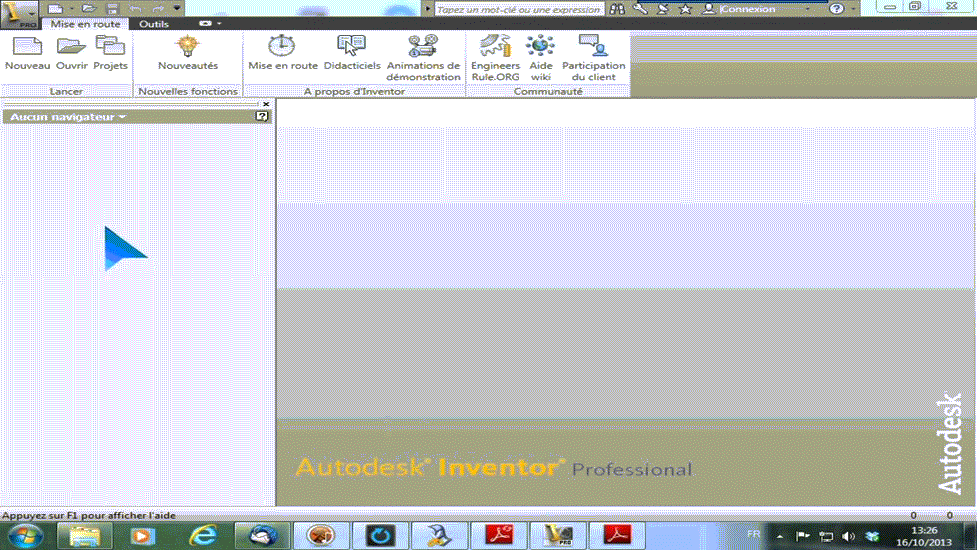Open the first Adobe Reader taskbar button
Screen dimensions: 977x550
pos(498,536)
